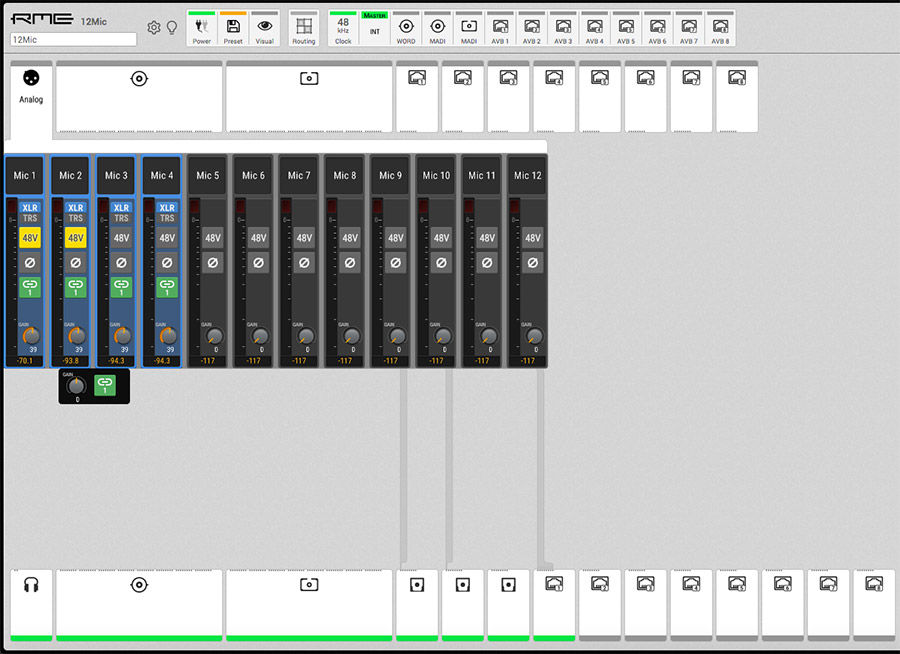This screenshot has height=654, width=900.
Task: Switch Mic 2 input to TRS
Action: click(x=76, y=218)
